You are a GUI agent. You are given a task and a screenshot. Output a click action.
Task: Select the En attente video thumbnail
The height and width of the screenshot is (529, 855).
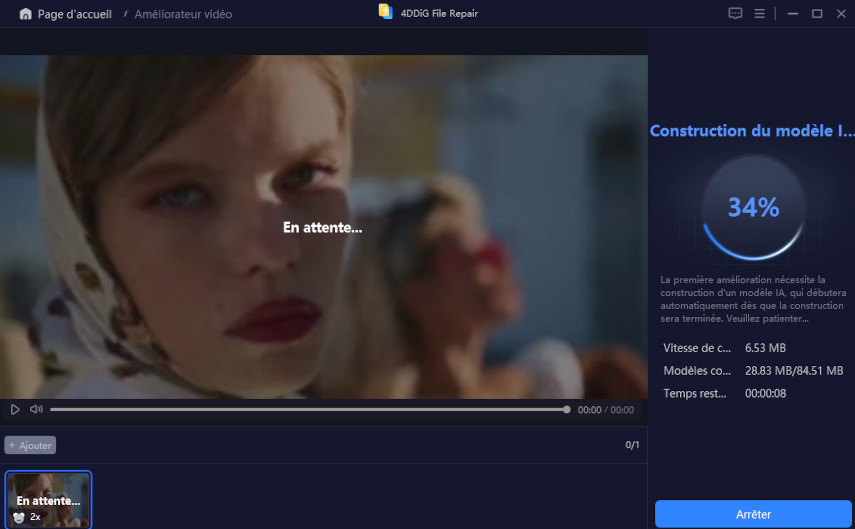point(49,499)
